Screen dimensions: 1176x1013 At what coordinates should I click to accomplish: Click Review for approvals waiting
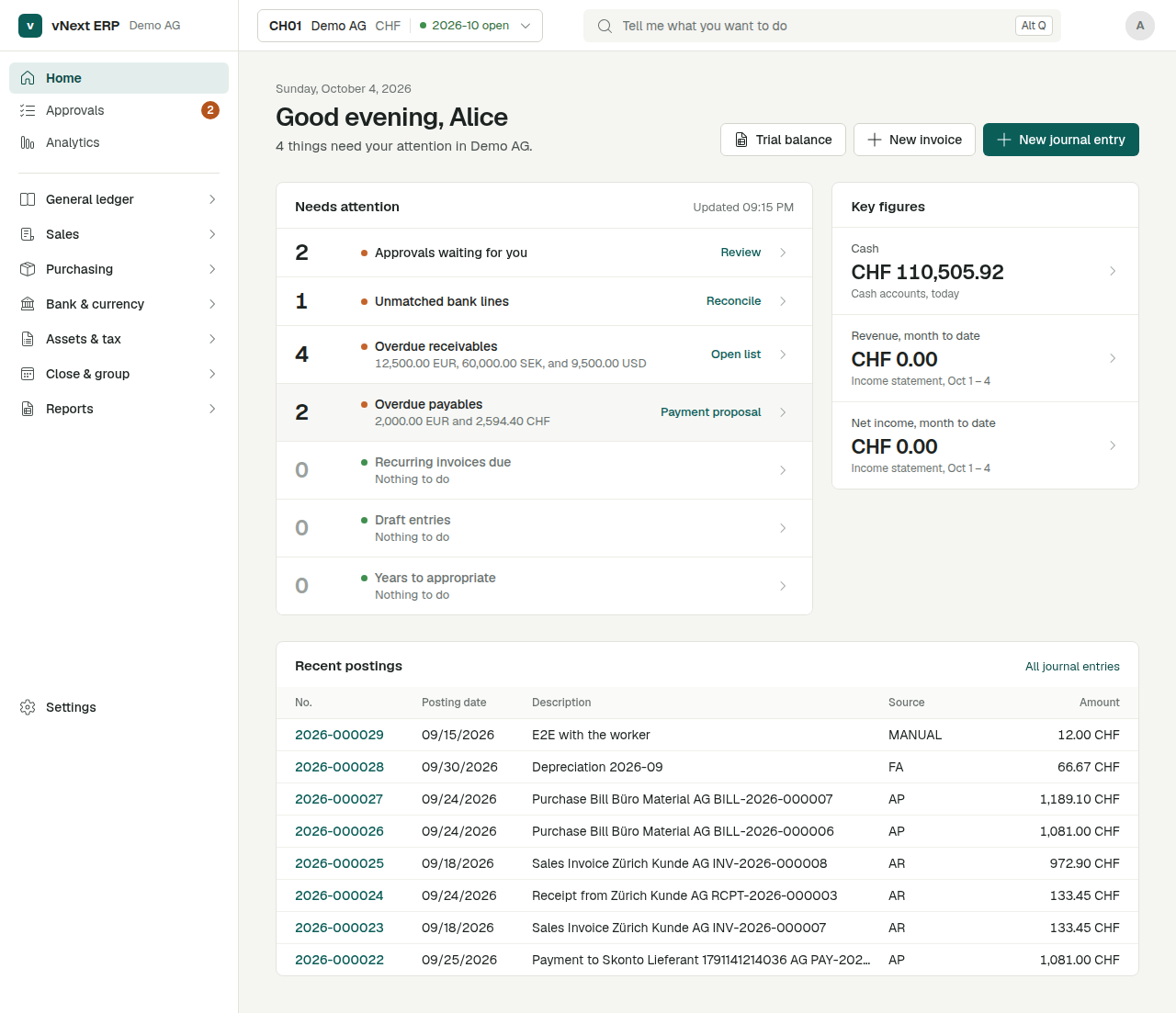tap(741, 253)
